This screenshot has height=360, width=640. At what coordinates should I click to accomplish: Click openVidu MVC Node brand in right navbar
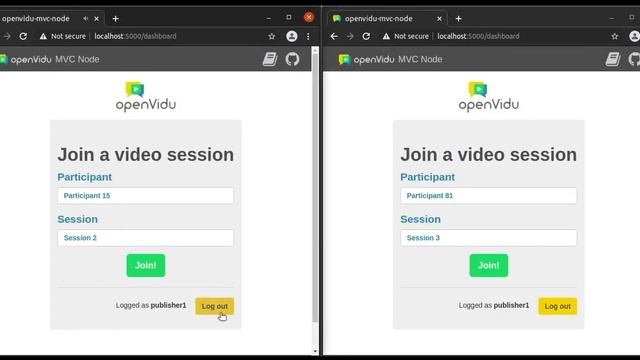pos(390,59)
